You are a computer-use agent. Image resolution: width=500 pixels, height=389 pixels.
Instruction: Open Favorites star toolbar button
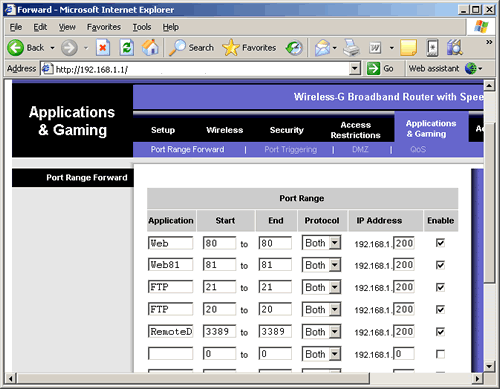pos(249,48)
